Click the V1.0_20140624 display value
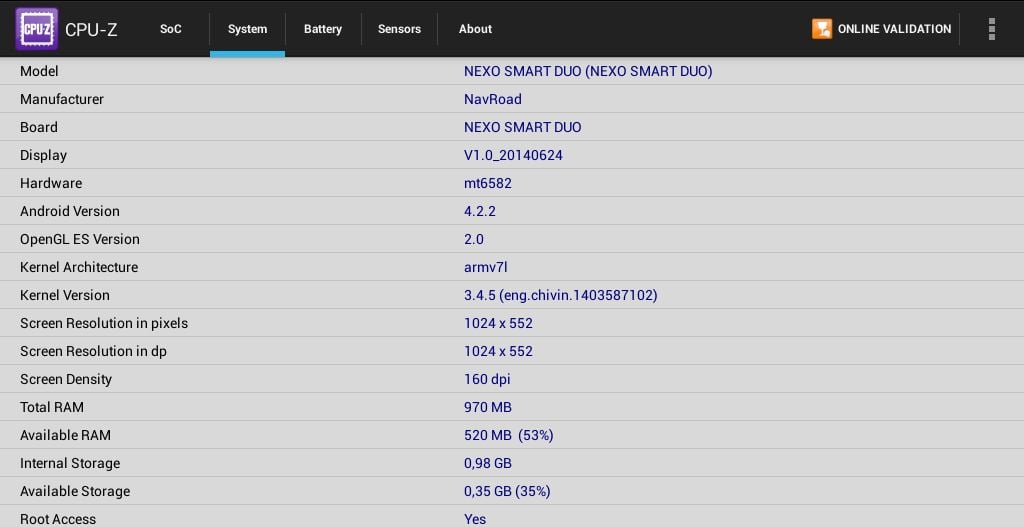This screenshot has height=527, width=1024. [513, 155]
